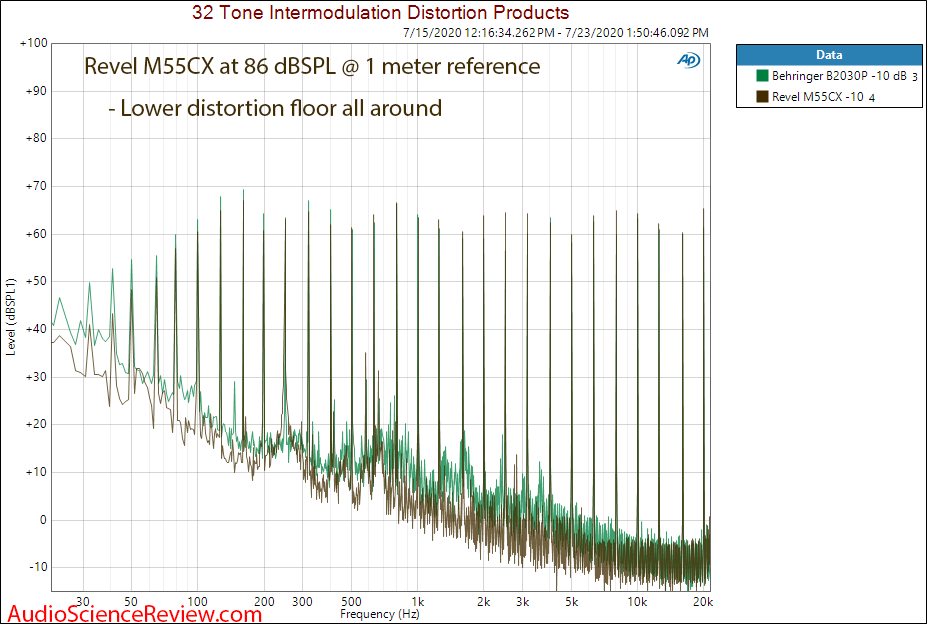Click the "Level (dBSPL1)" y-axis label

tap(11, 316)
